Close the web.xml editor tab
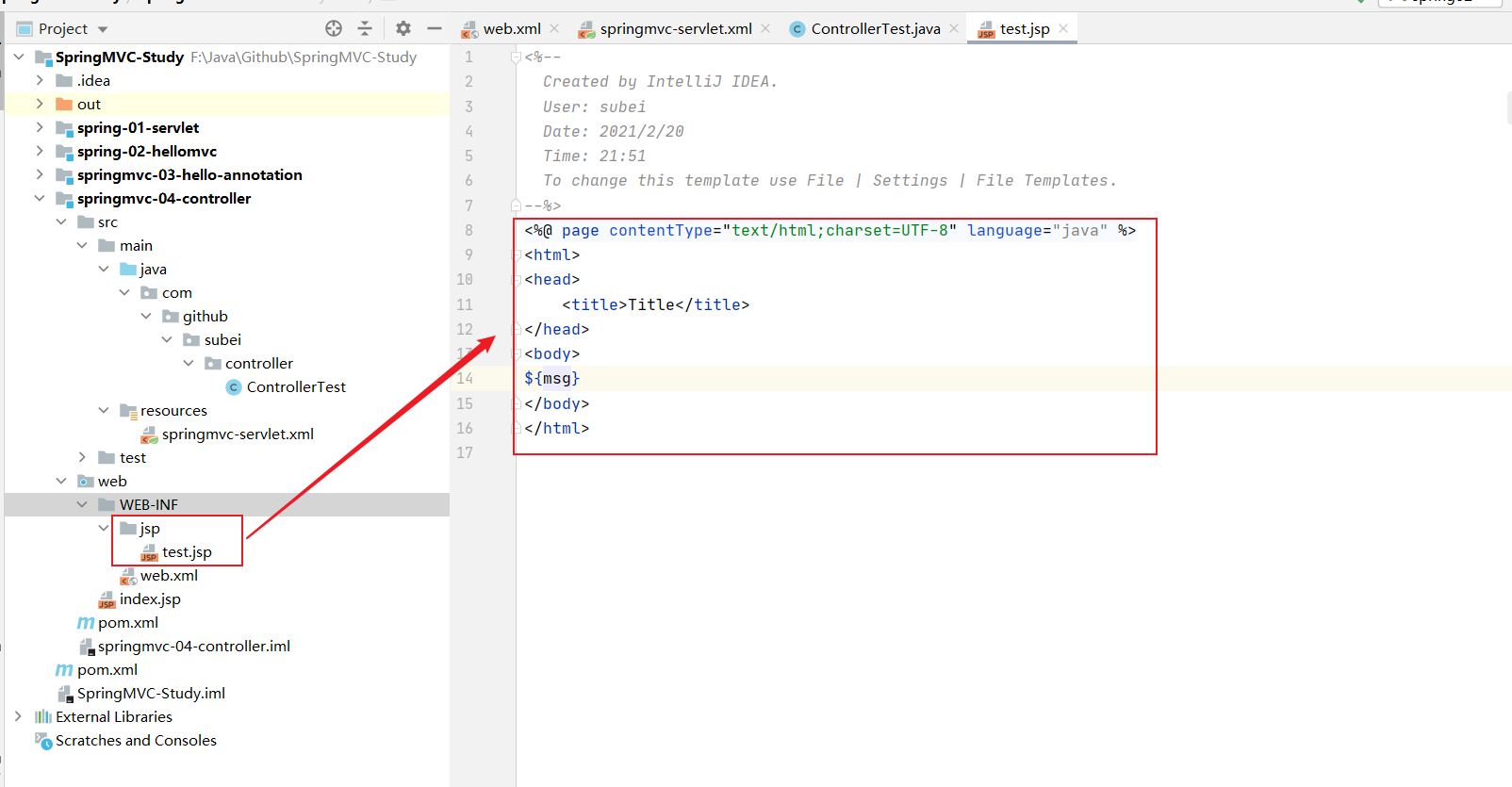Image resolution: width=1512 pixels, height=787 pixels. pyautogui.click(x=554, y=28)
